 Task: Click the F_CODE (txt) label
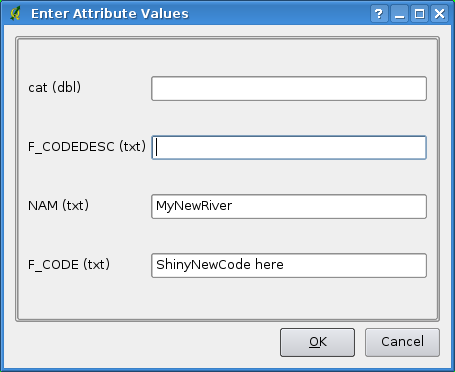coord(69,265)
